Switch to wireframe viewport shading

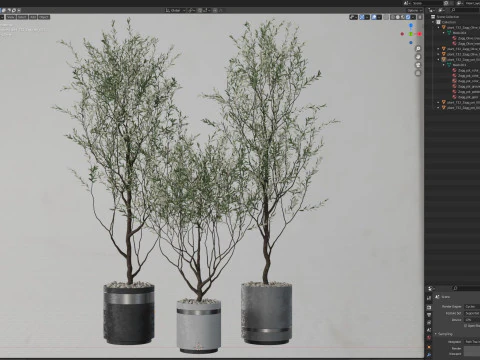click(393, 17)
